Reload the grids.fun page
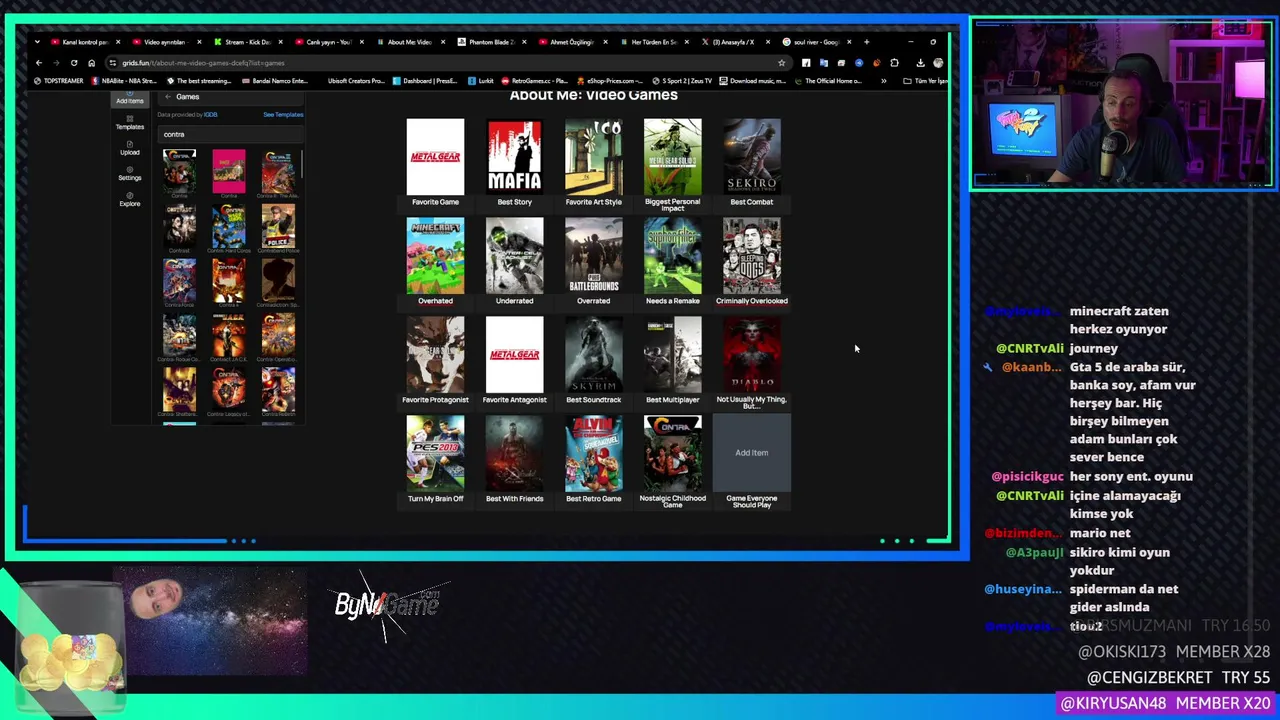1280x720 pixels. [74, 63]
